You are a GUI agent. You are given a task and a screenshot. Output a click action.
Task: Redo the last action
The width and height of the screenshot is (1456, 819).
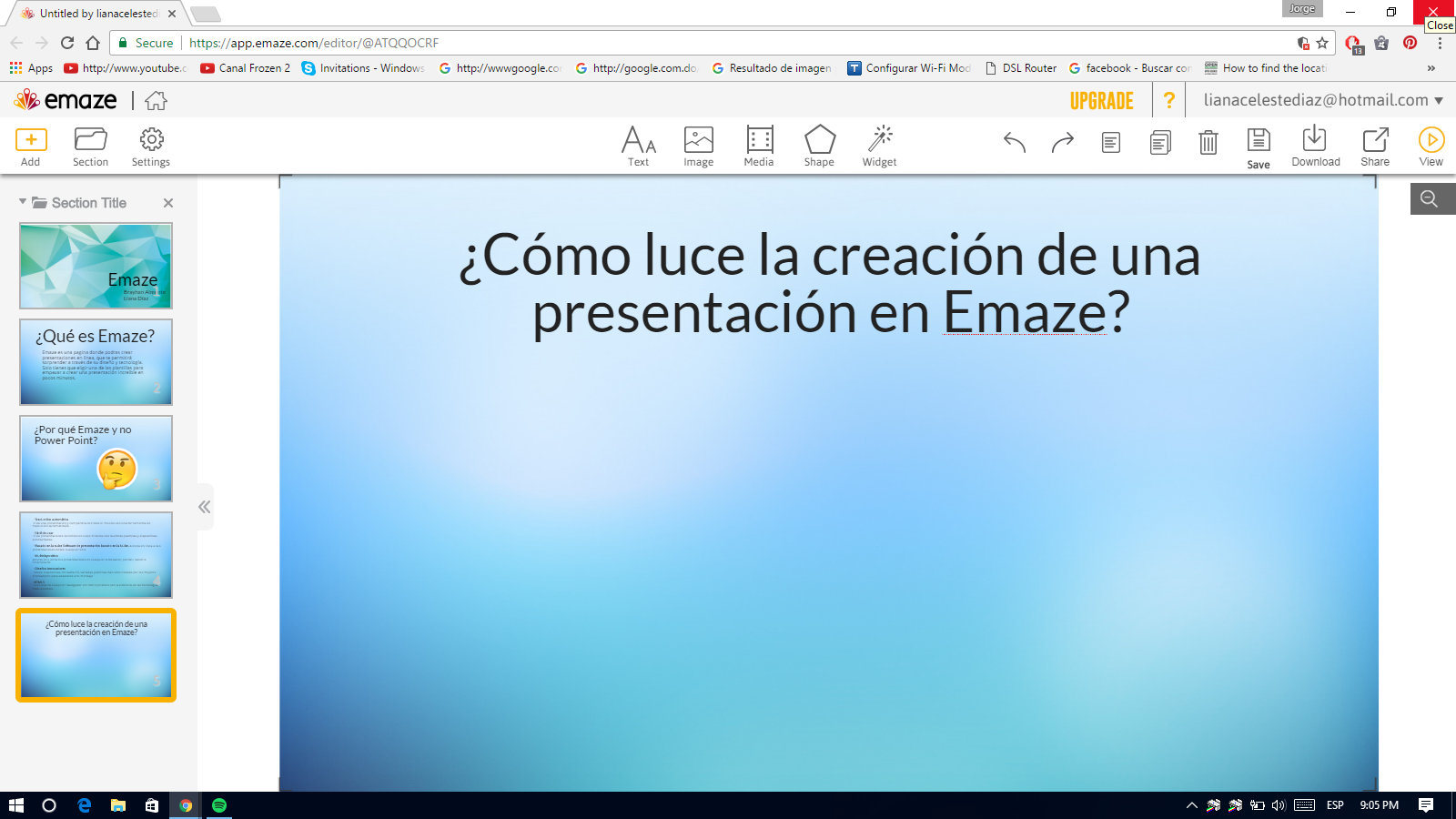pyautogui.click(x=1063, y=142)
